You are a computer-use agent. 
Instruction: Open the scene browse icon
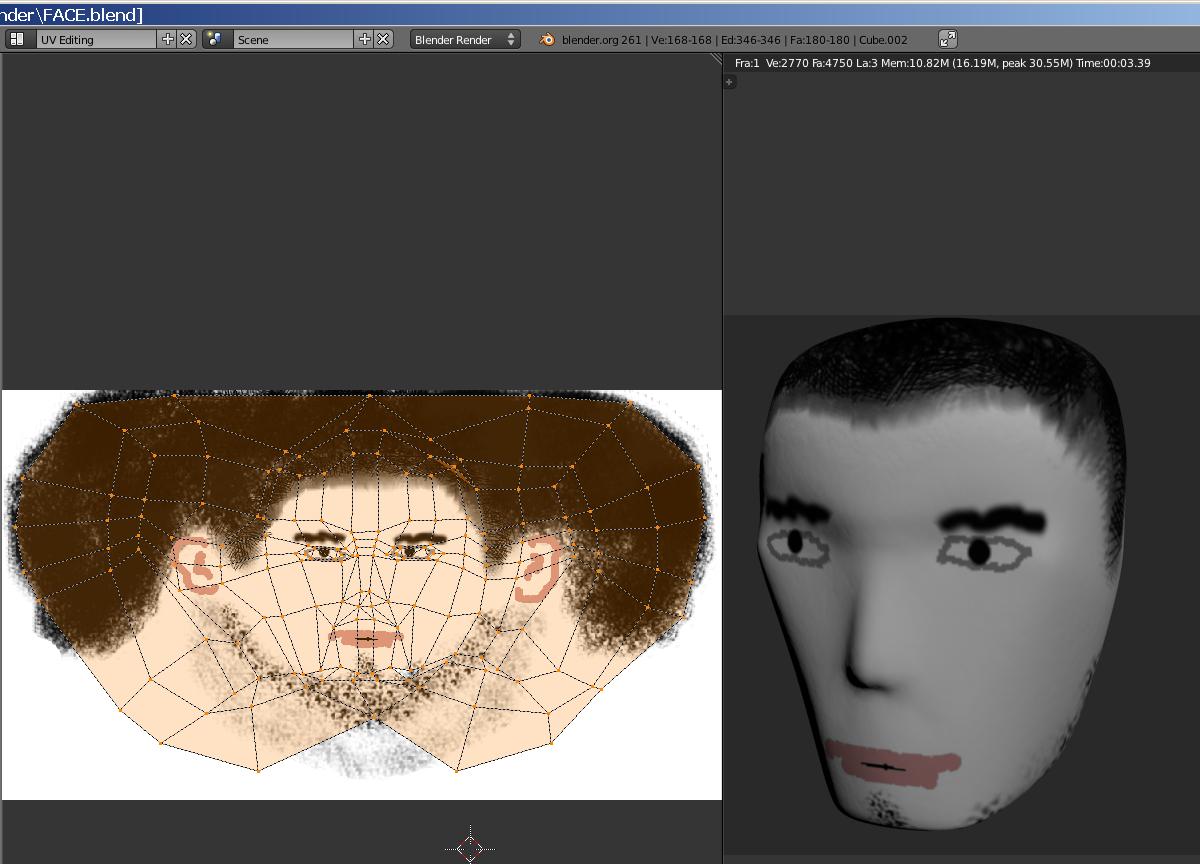tap(213, 39)
